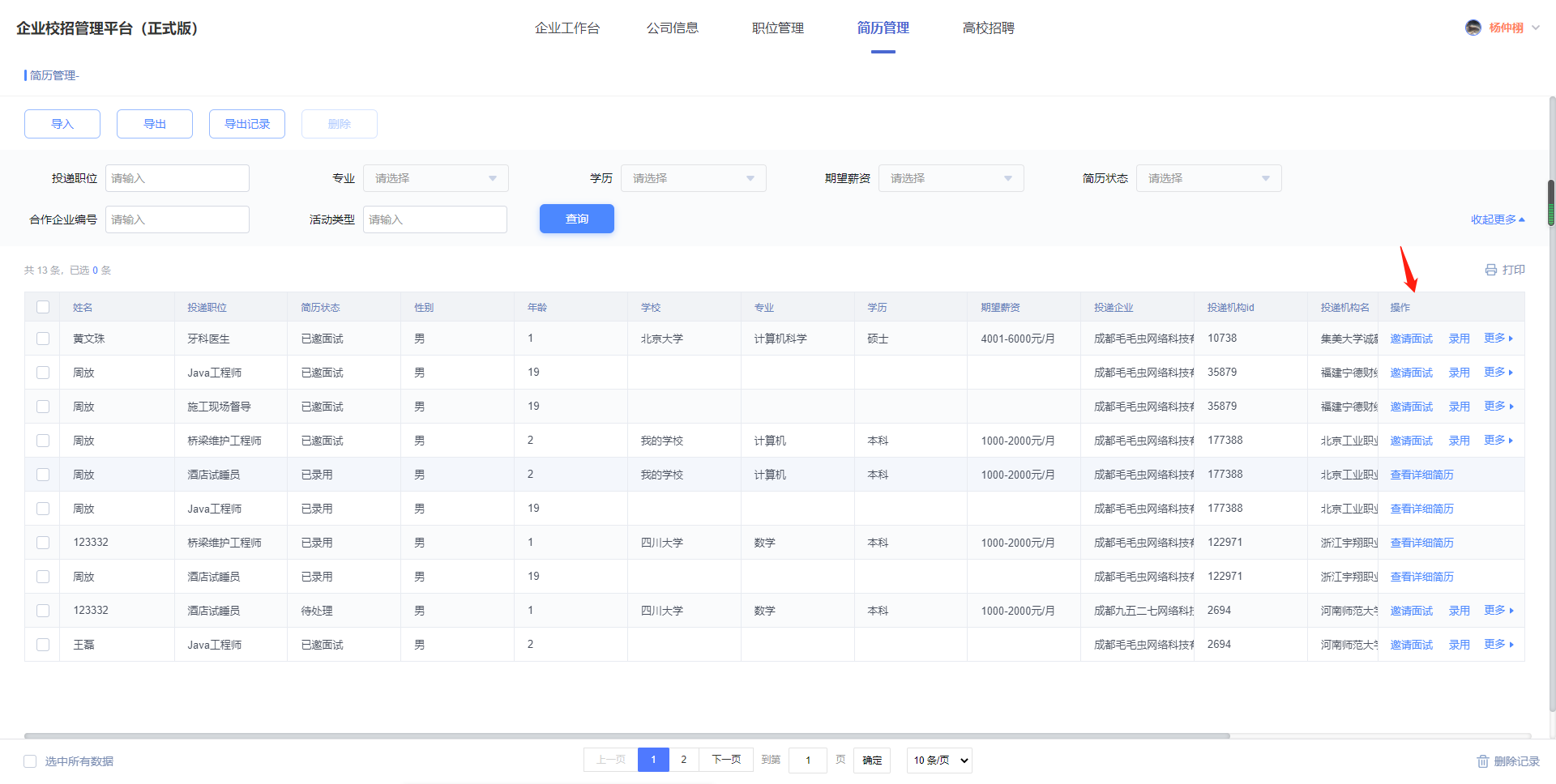Switch to the 职位管理 tab
Image resolution: width=1556 pixels, height=784 pixels.
point(777,28)
